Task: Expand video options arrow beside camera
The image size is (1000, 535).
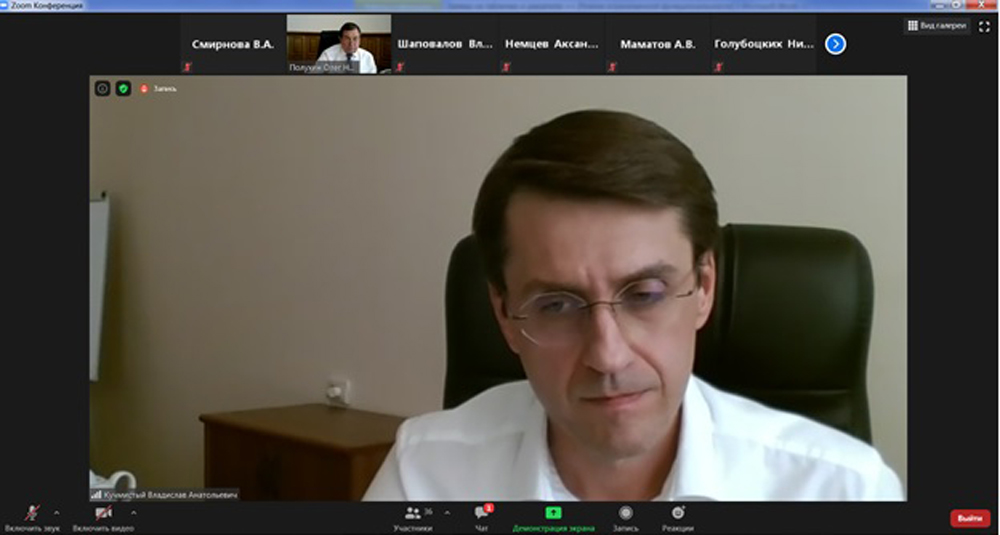Action: point(134,512)
